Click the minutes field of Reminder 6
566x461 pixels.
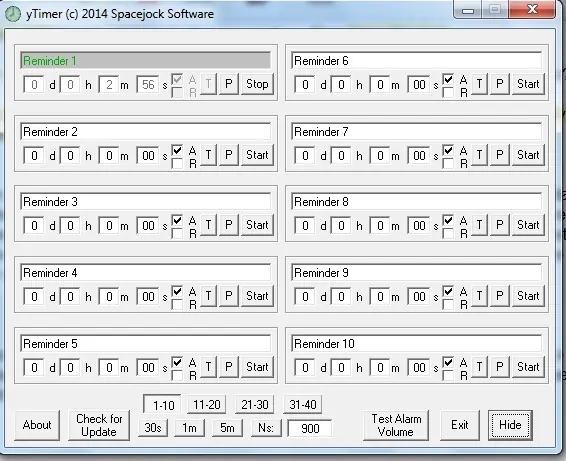coord(380,85)
